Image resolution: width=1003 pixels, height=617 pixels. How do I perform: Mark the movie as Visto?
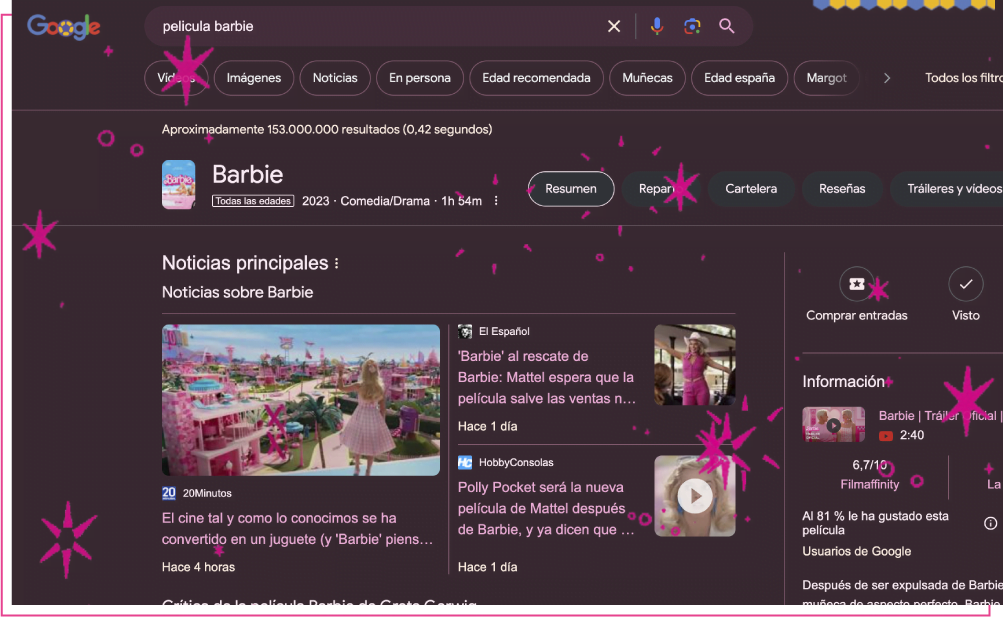coord(965,284)
